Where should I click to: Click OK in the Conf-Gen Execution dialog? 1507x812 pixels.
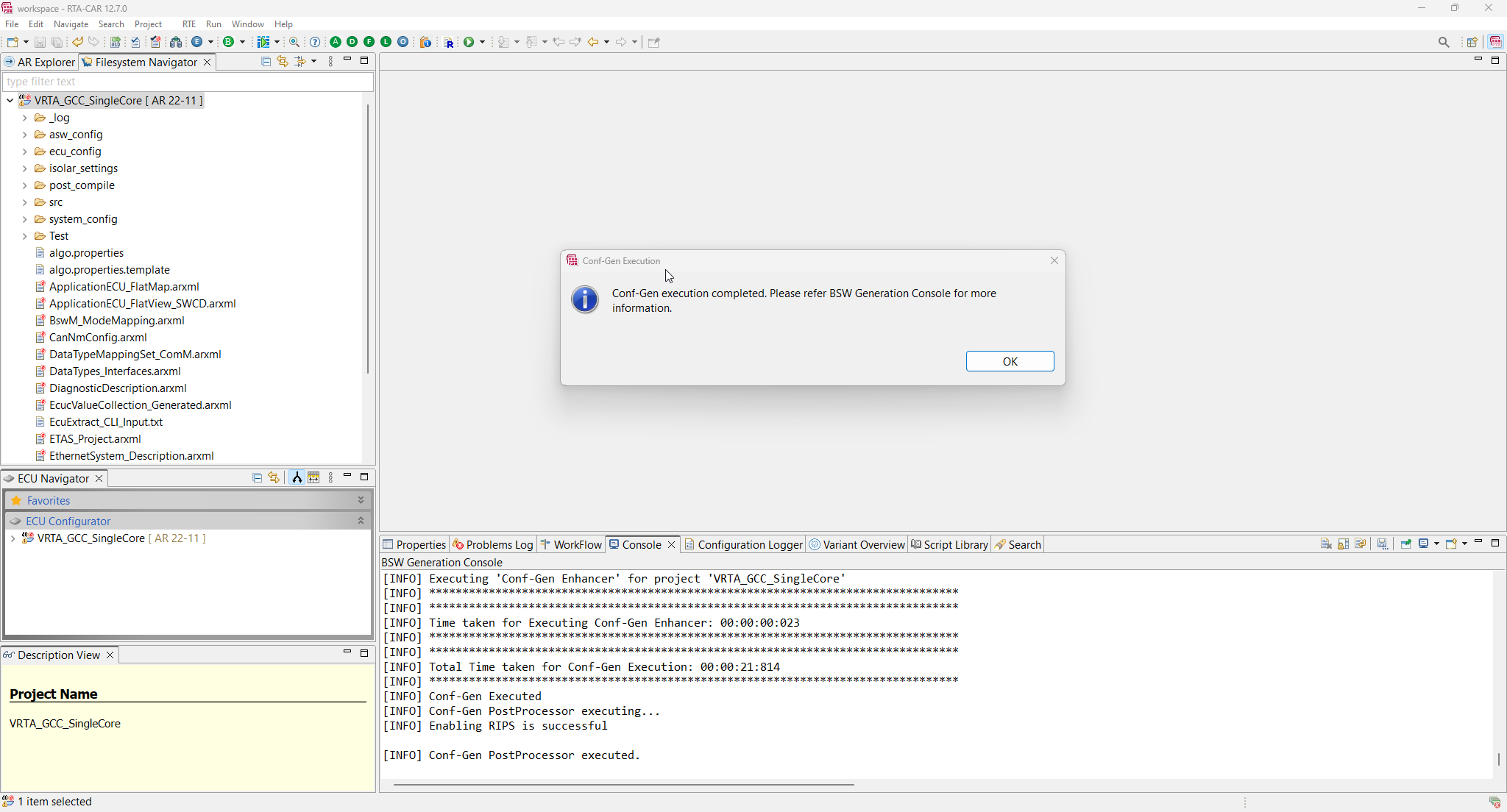1010,361
